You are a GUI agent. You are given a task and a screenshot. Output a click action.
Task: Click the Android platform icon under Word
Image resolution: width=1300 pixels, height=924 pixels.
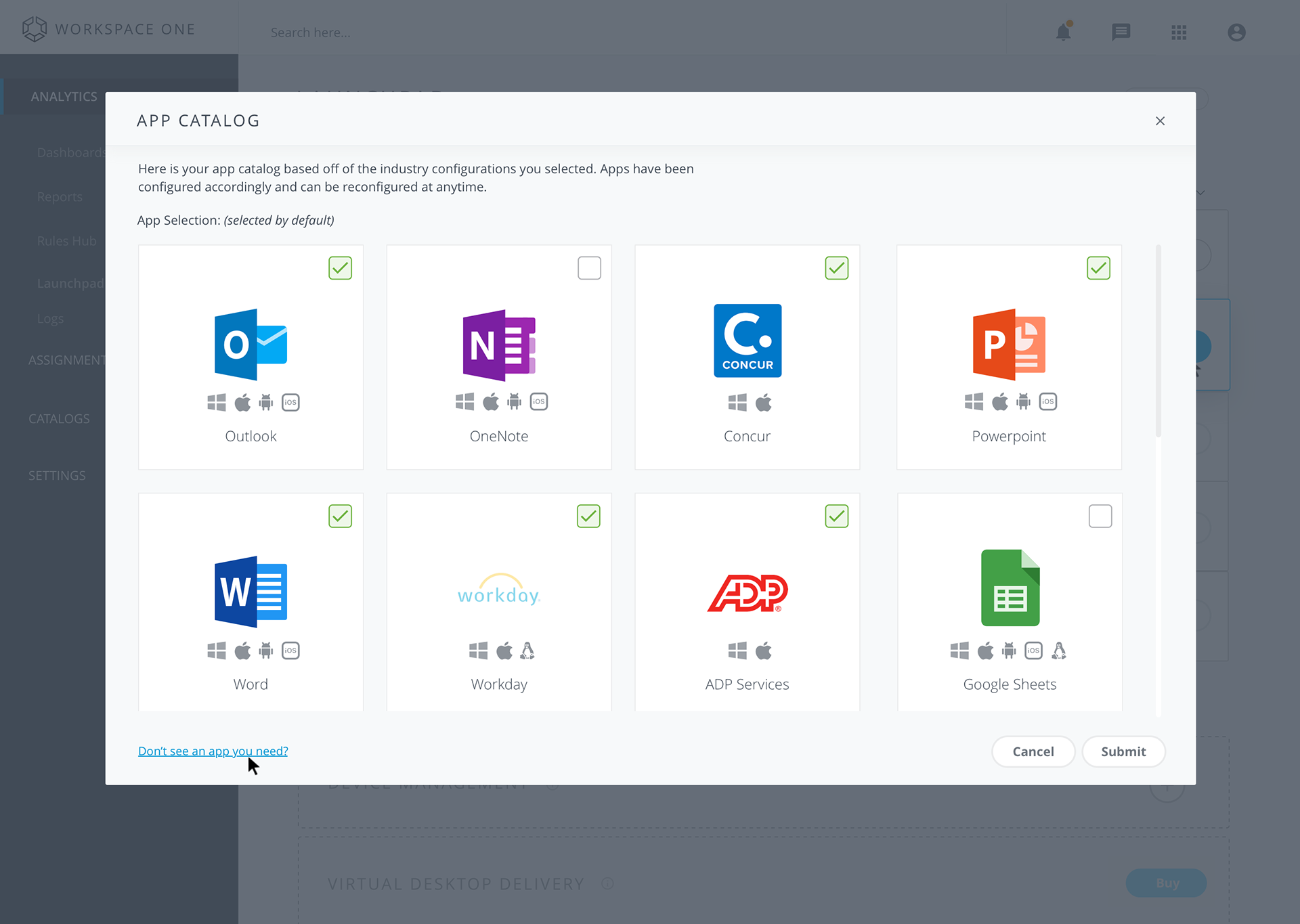(266, 651)
